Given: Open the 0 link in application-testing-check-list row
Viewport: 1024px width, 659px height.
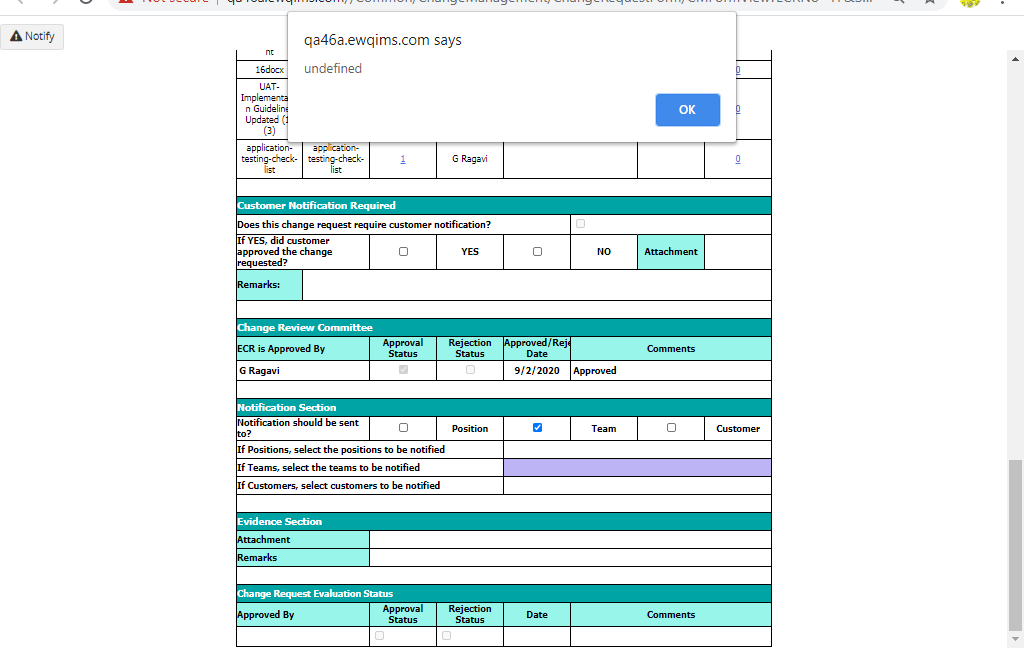Looking at the screenshot, I should click(738, 159).
